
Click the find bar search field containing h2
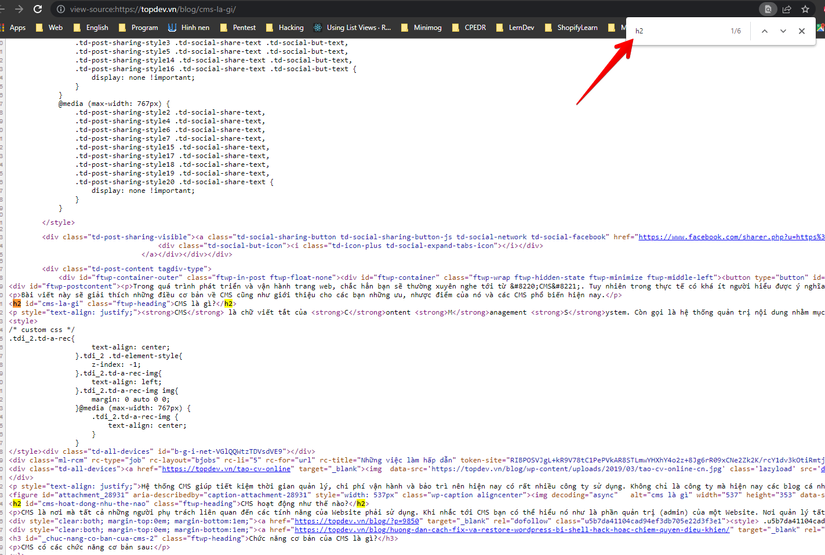[x=679, y=31]
